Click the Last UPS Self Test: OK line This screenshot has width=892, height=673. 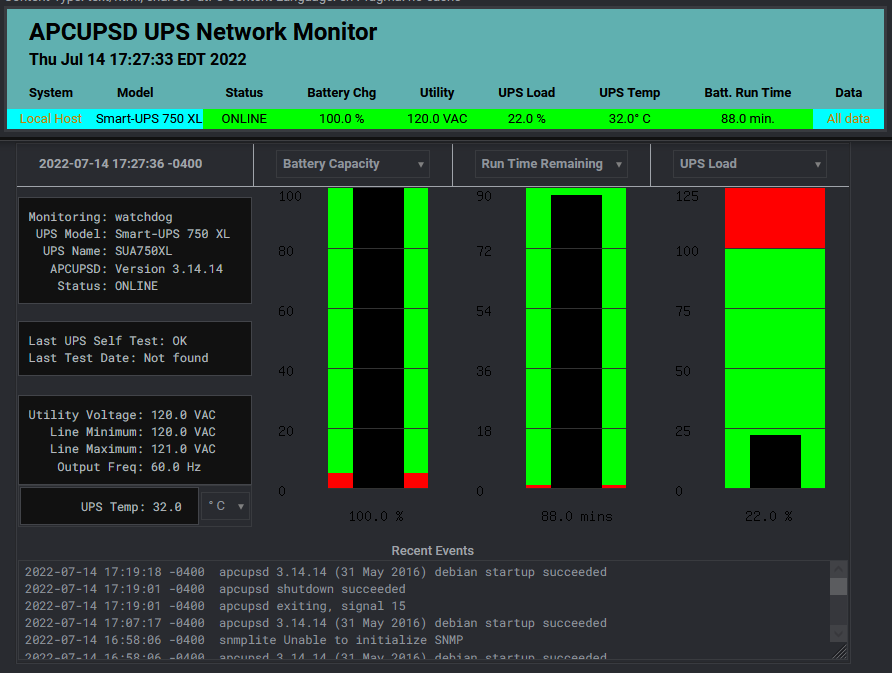click(x=108, y=341)
